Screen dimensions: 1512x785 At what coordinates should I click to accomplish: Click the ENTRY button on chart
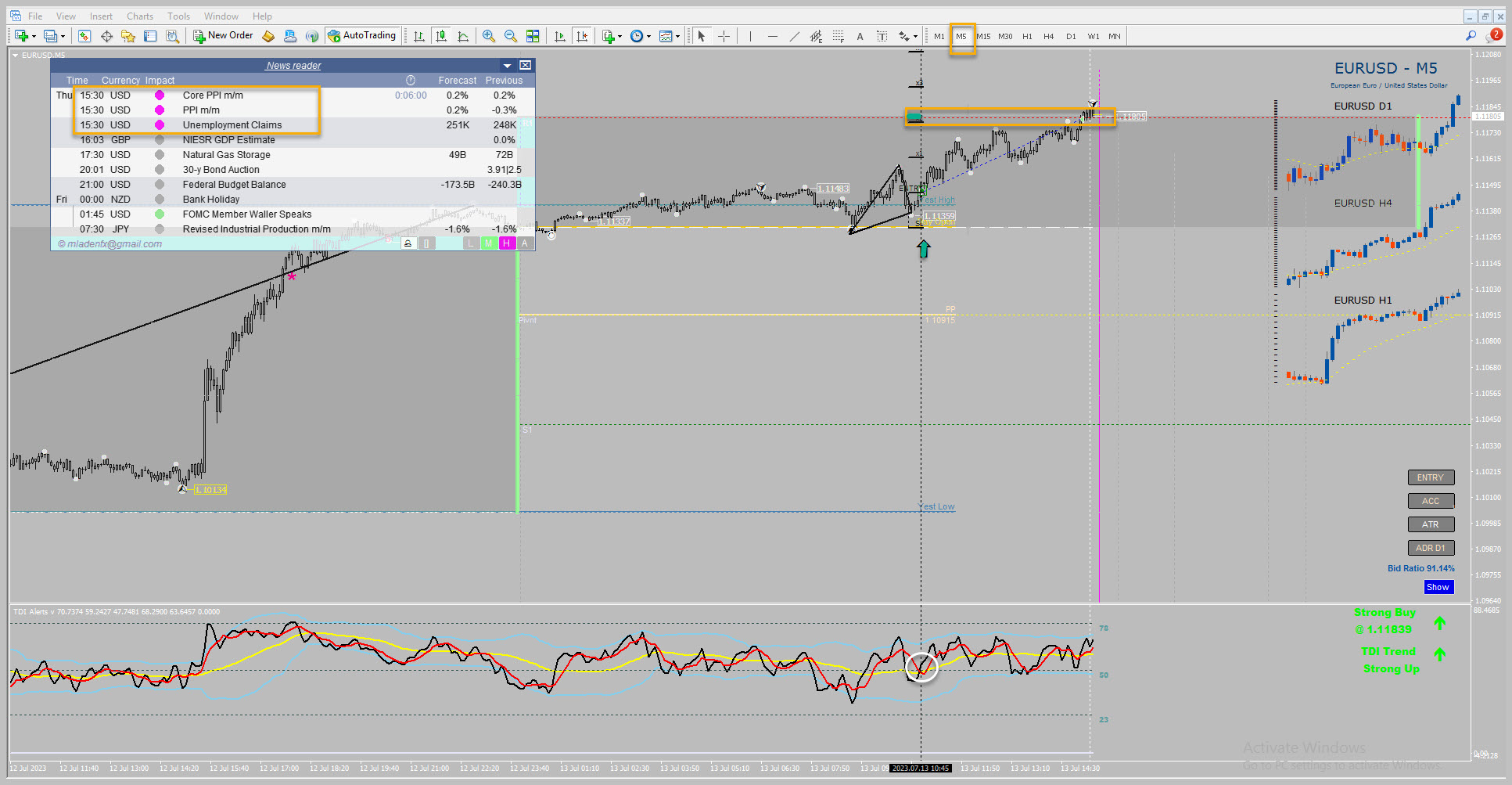click(1431, 477)
